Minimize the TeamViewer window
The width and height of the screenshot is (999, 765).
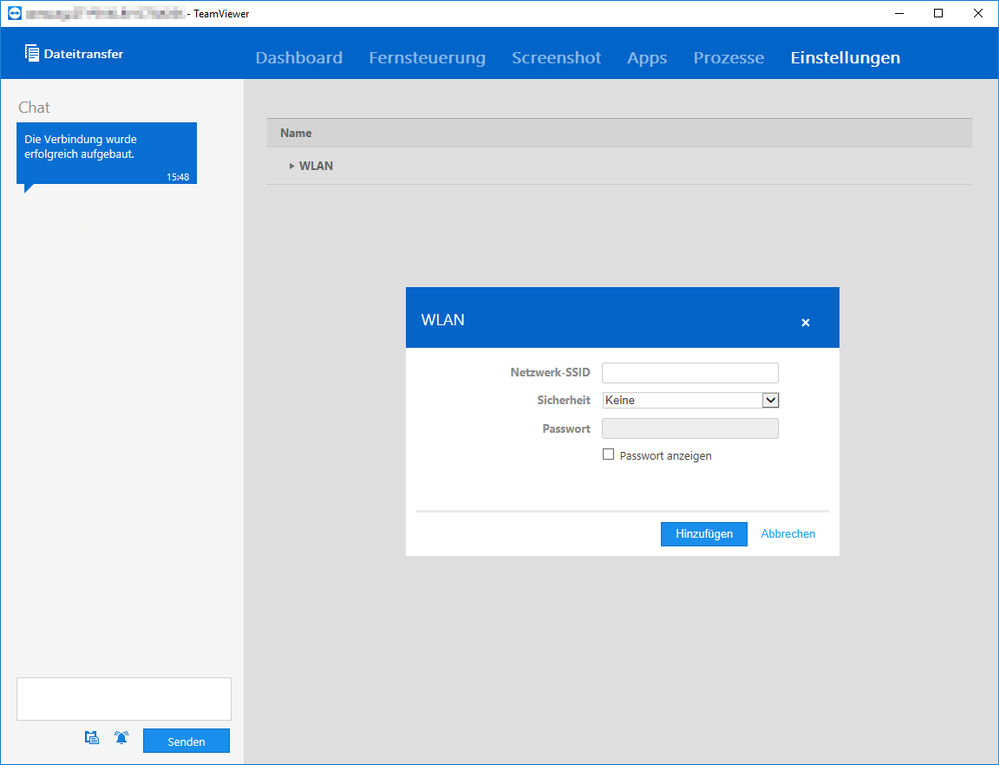[x=899, y=13]
